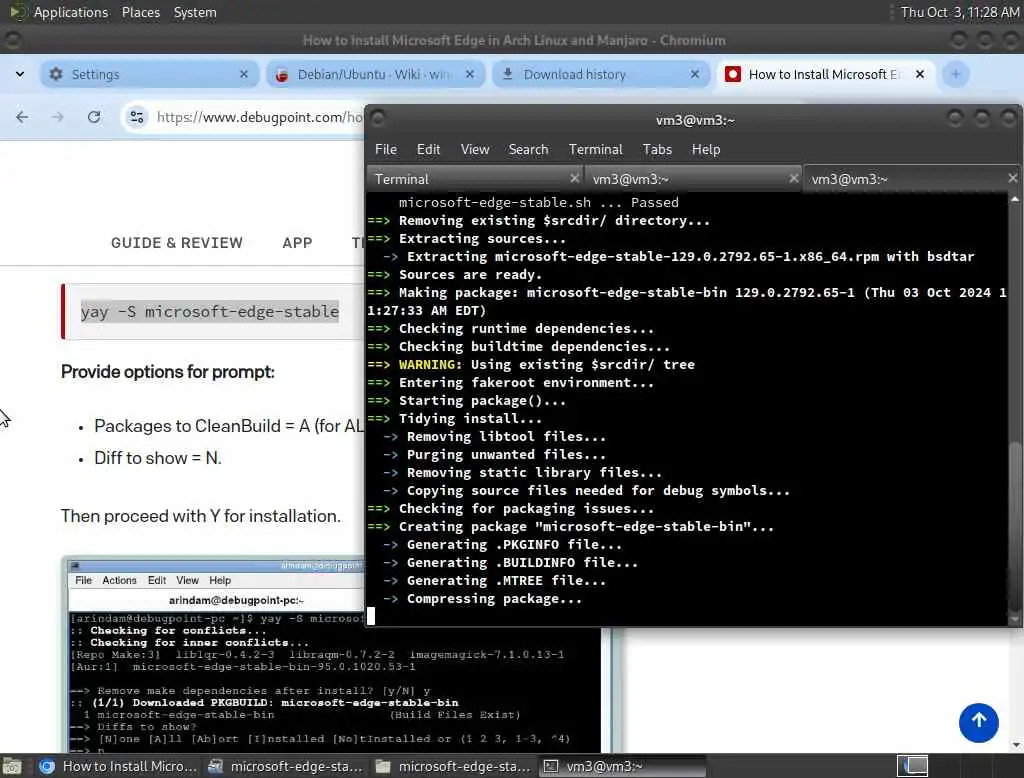Close the first tab named Terminal
The image size is (1024, 778).
pos(574,178)
